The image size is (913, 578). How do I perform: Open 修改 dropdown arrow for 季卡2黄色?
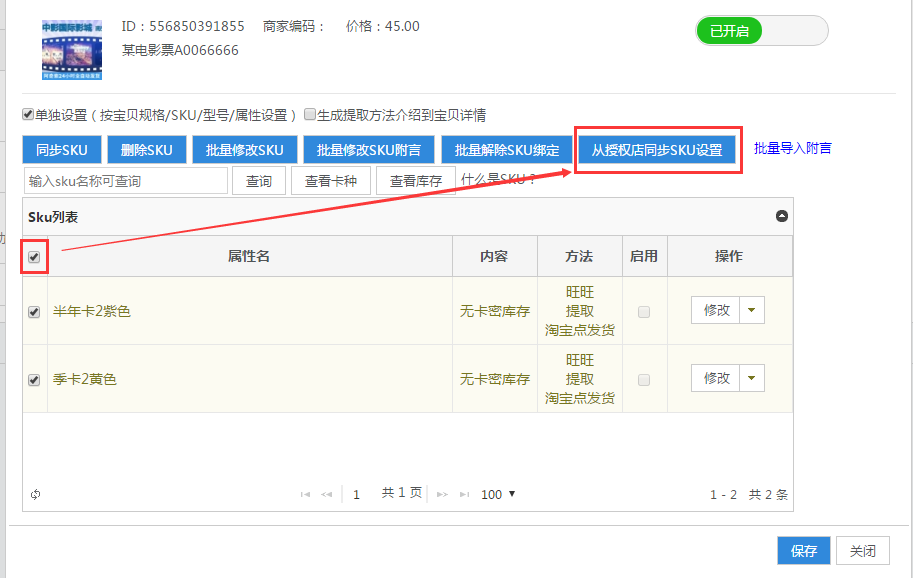pos(752,378)
